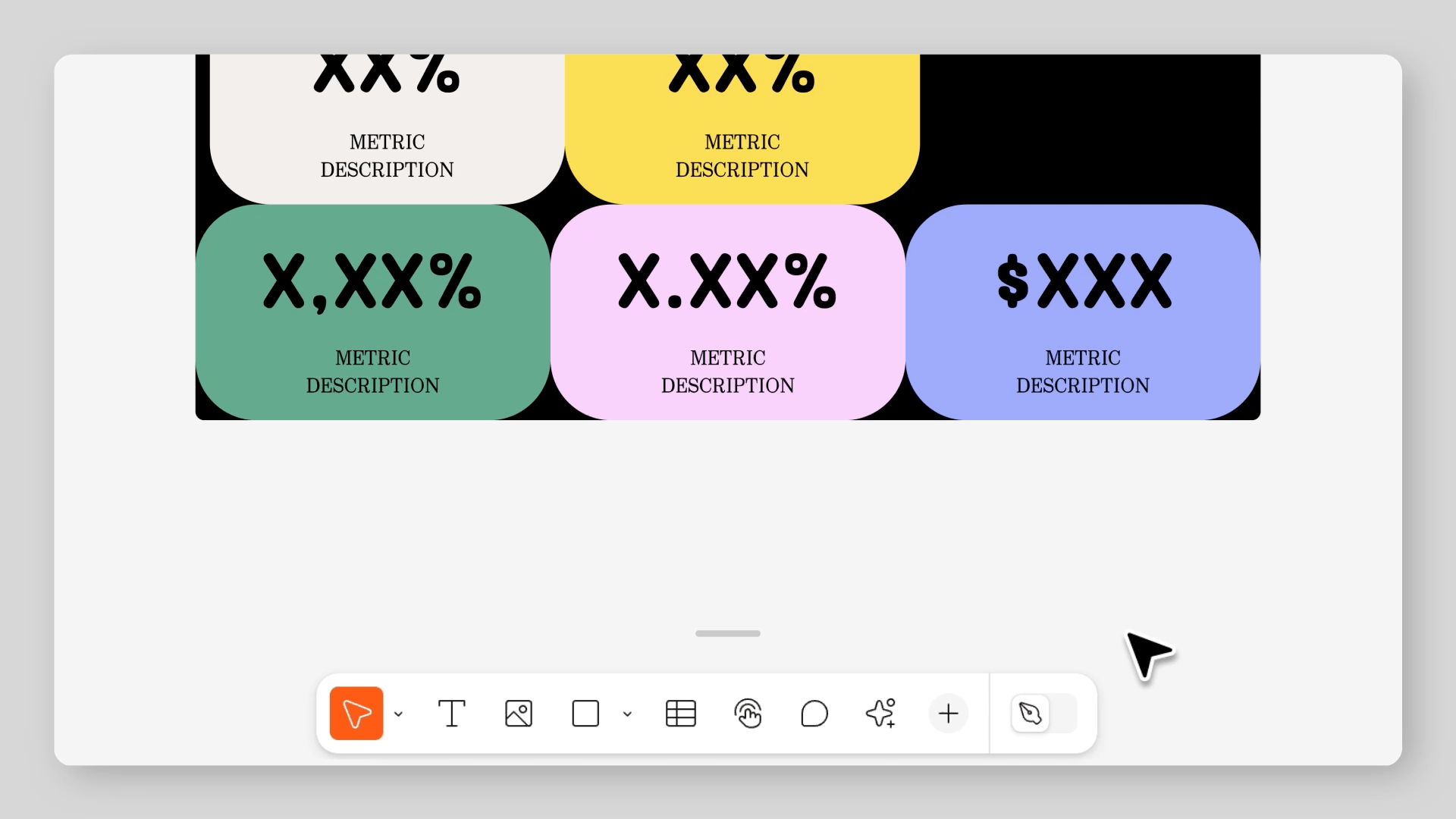Select the Text tool
Screen dimensions: 1456x819
(452, 713)
